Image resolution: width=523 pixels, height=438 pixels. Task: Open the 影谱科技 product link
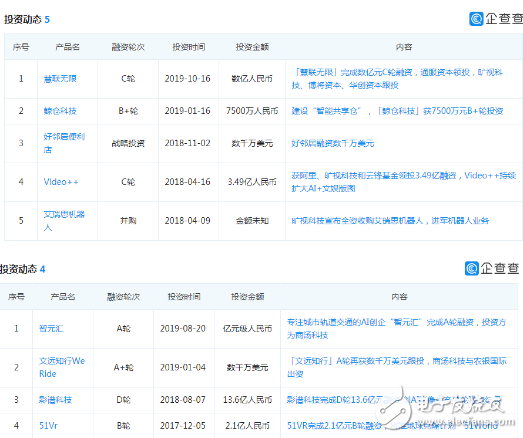point(56,400)
